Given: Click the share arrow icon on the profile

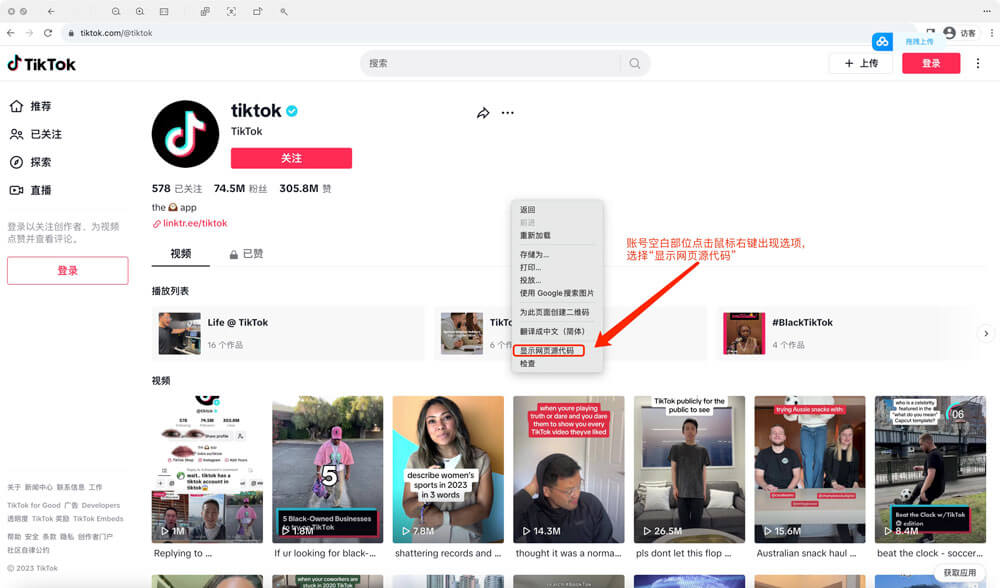Looking at the screenshot, I should (483, 113).
